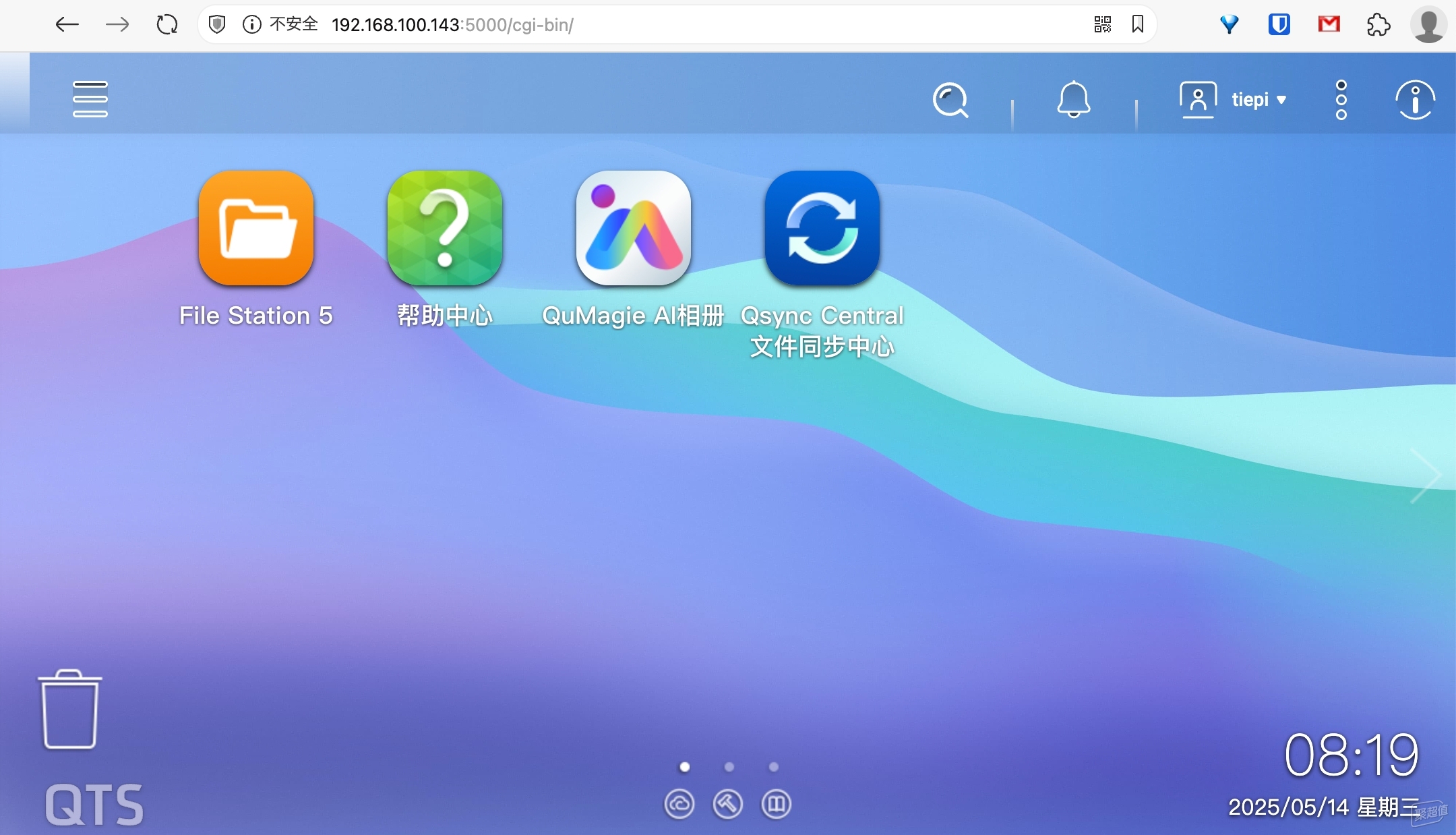The width and height of the screenshot is (1456, 835).
Task: Reload the browser page
Action: coord(167,25)
